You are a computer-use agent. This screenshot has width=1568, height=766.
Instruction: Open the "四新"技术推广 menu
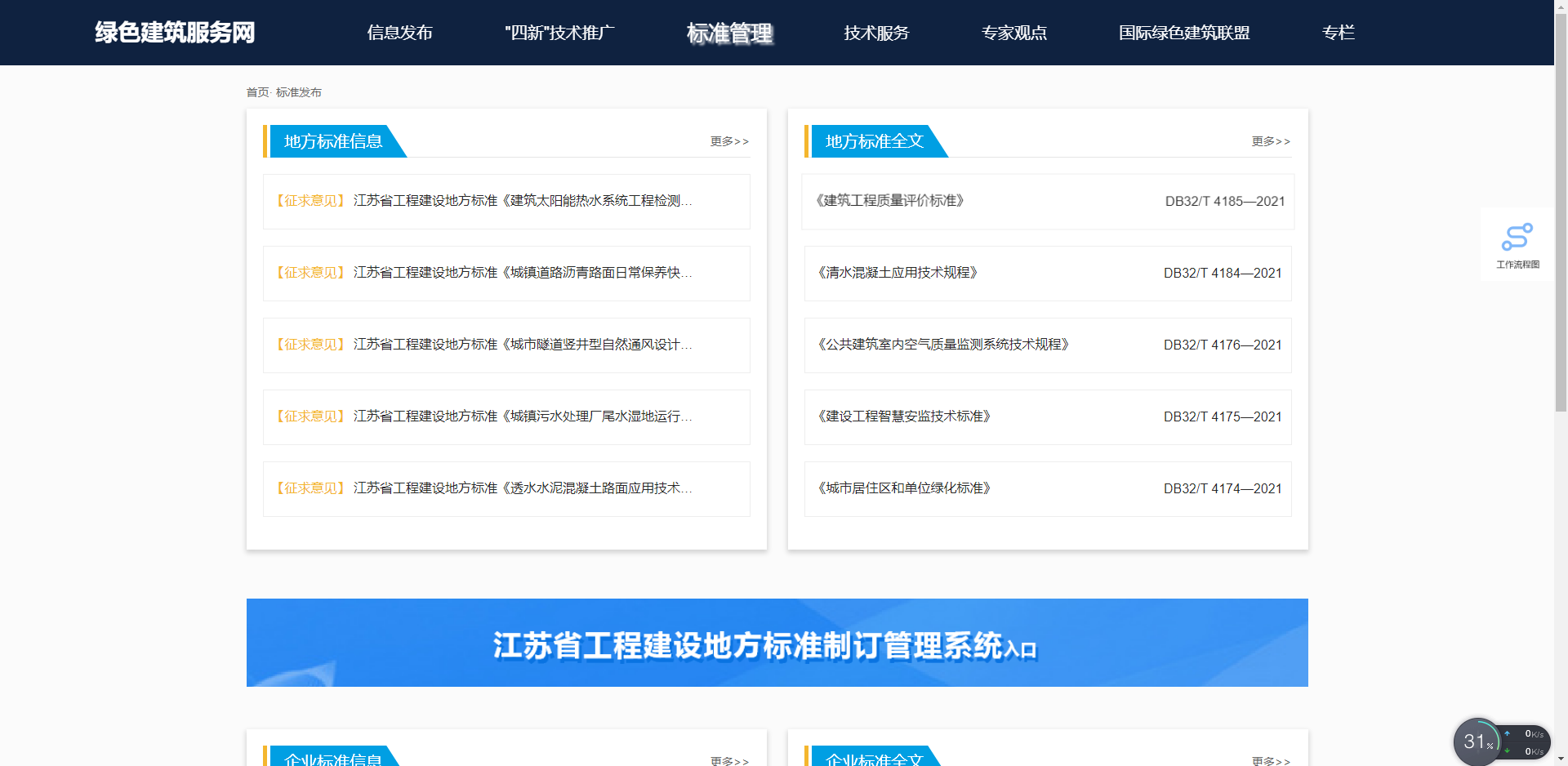click(x=559, y=33)
